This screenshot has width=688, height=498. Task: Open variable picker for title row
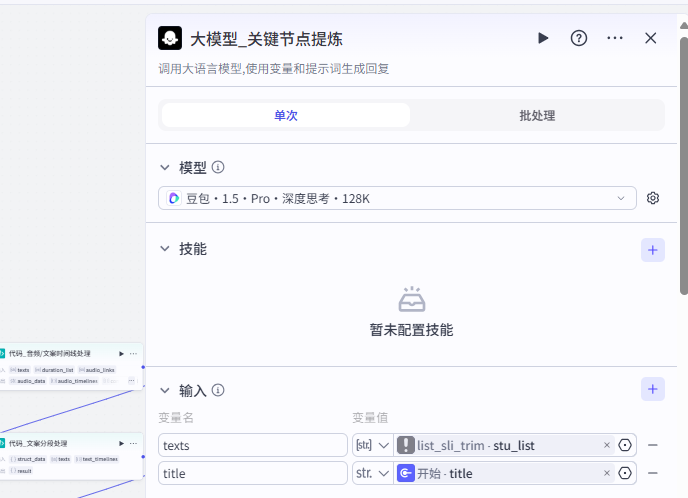point(625,473)
